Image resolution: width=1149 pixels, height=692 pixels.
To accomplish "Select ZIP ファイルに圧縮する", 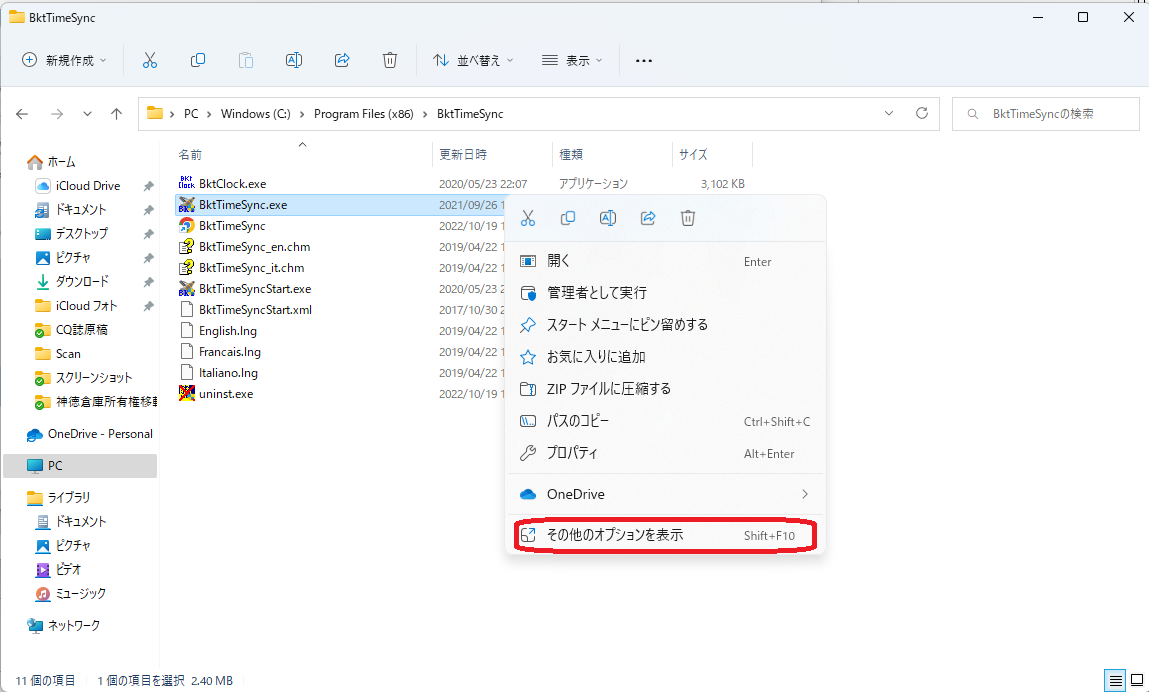I will (x=665, y=389).
